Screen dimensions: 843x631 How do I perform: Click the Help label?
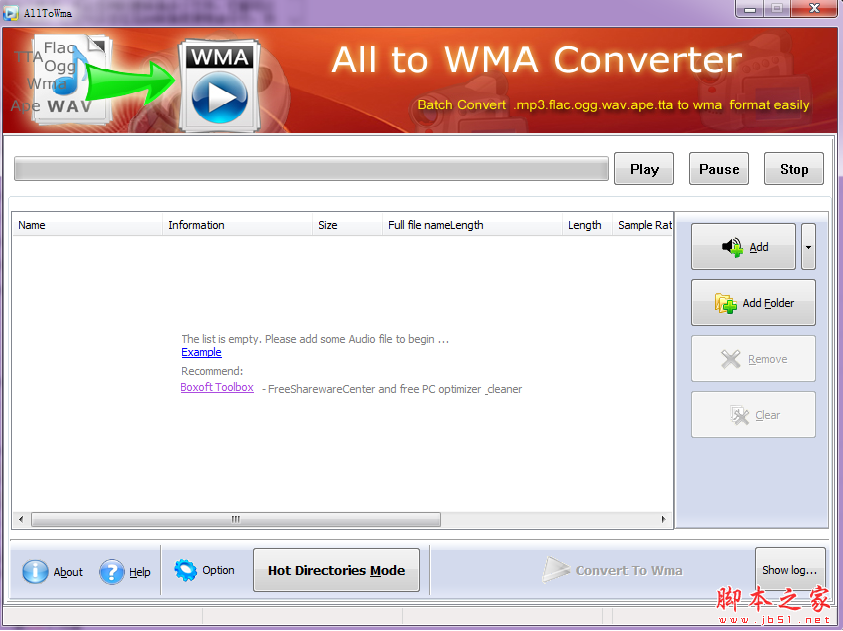pos(140,572)
